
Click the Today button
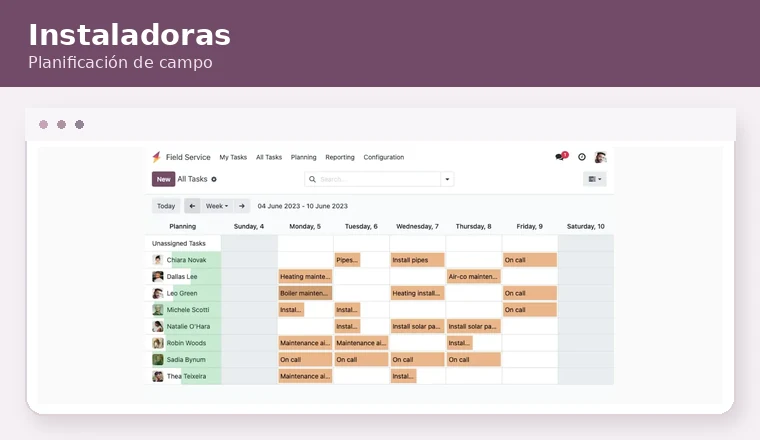coord(166,206)
